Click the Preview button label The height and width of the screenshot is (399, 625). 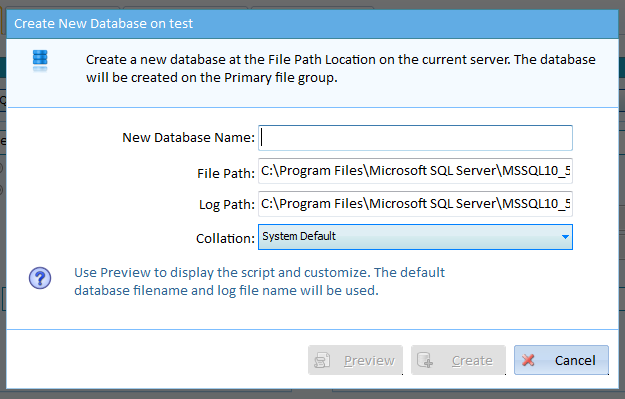click(369, 360)
